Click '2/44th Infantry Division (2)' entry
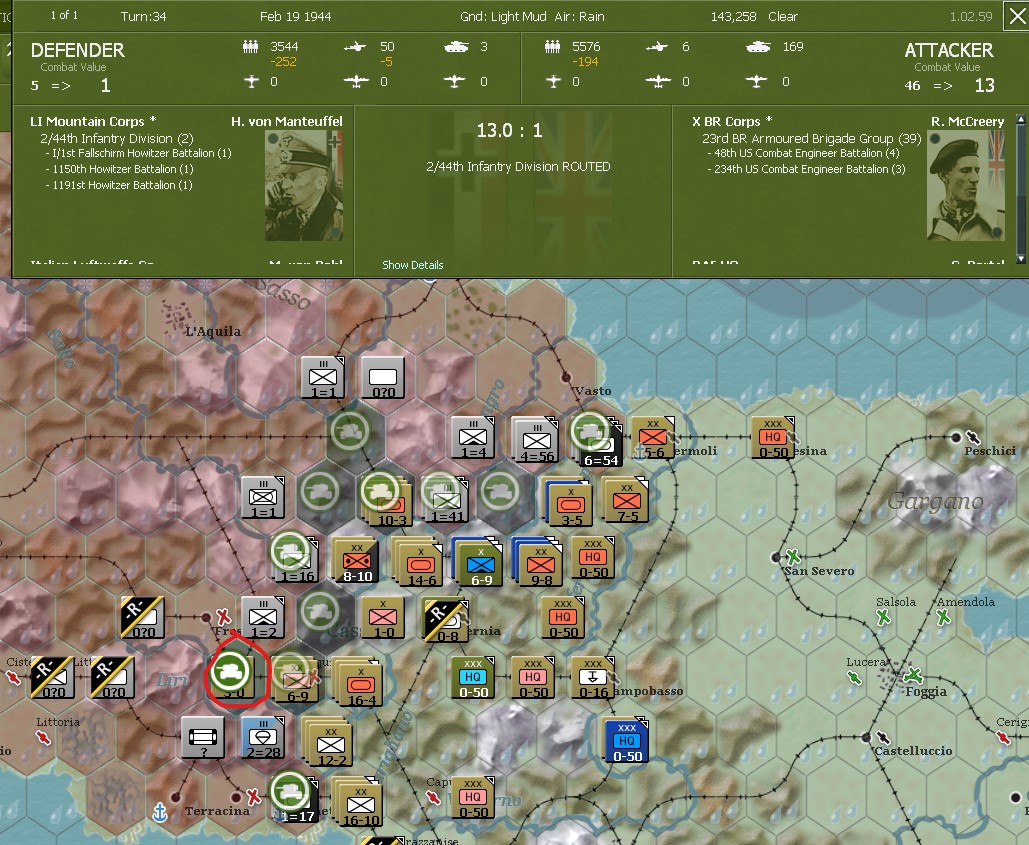The image size is (1029, 845). pyautogui.click(x=117, y=138)
